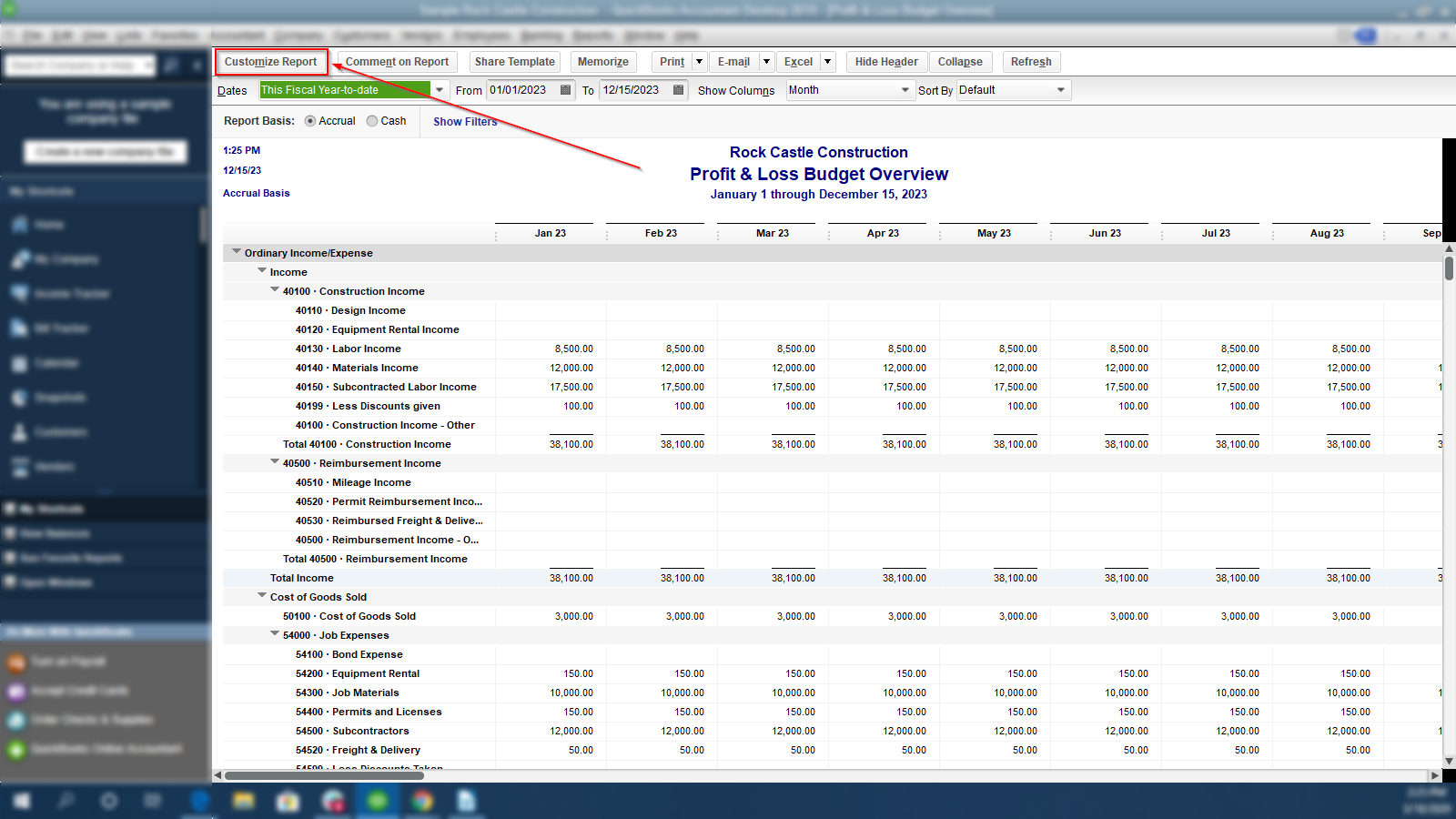Click Create a new company file
This screenshot has height=819, width=1456.
(106, 152)
